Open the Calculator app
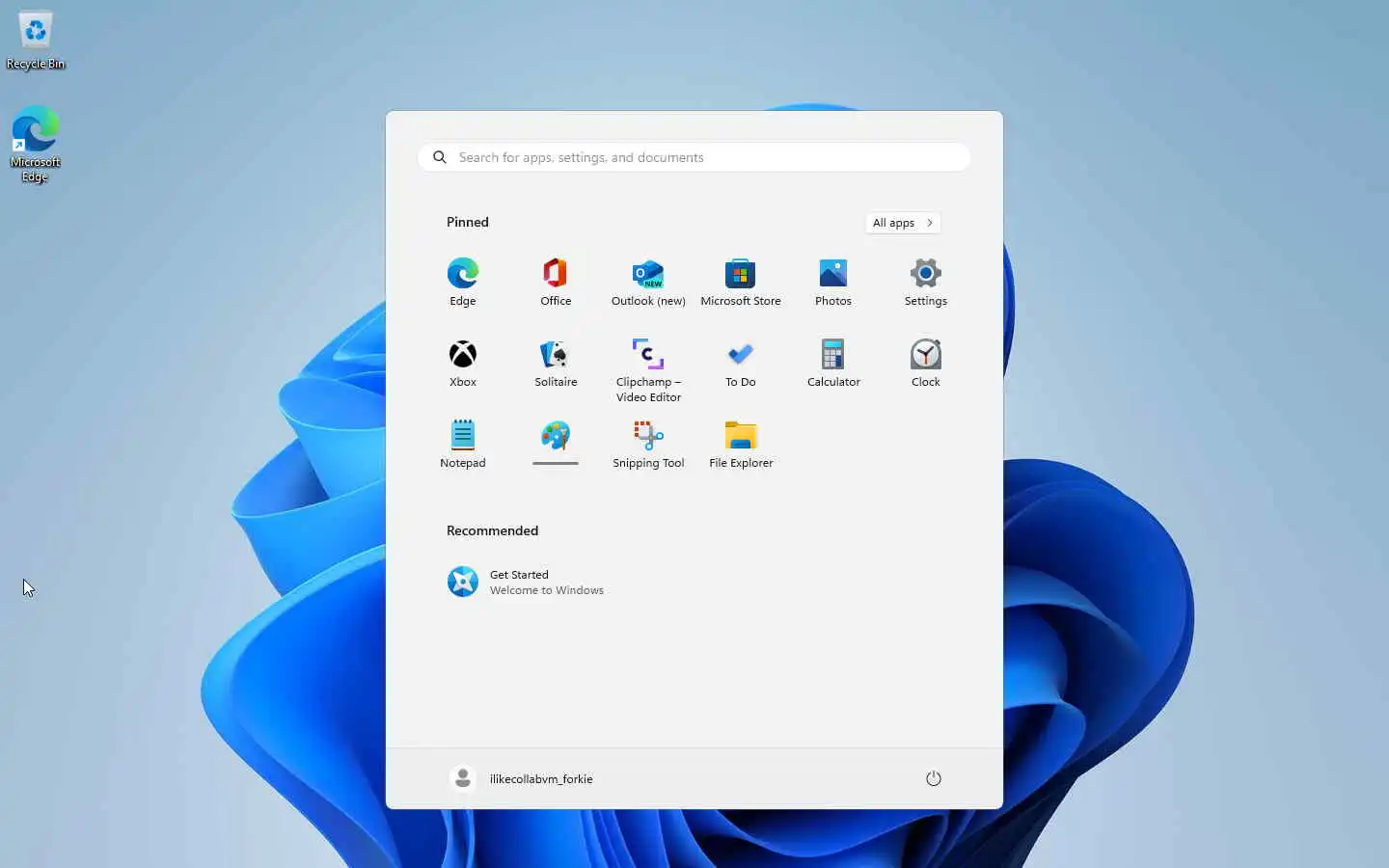Screen dimensions: 1389x868 click(x=833, y=363)
